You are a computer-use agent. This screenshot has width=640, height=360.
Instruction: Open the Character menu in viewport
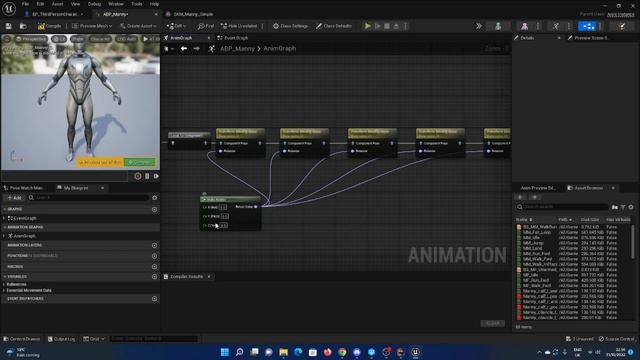[100, 39]
